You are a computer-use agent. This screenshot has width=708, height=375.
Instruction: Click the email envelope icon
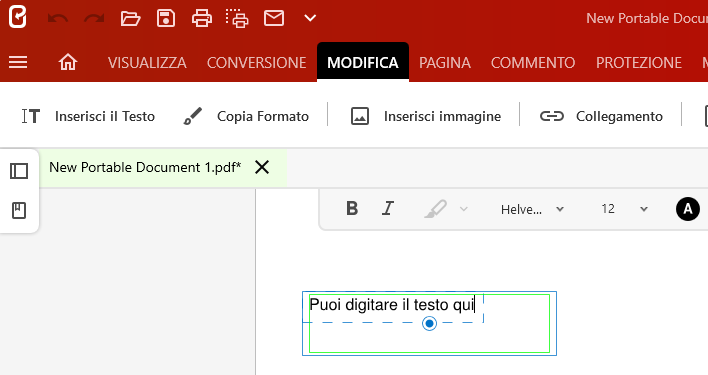(274, 19)
